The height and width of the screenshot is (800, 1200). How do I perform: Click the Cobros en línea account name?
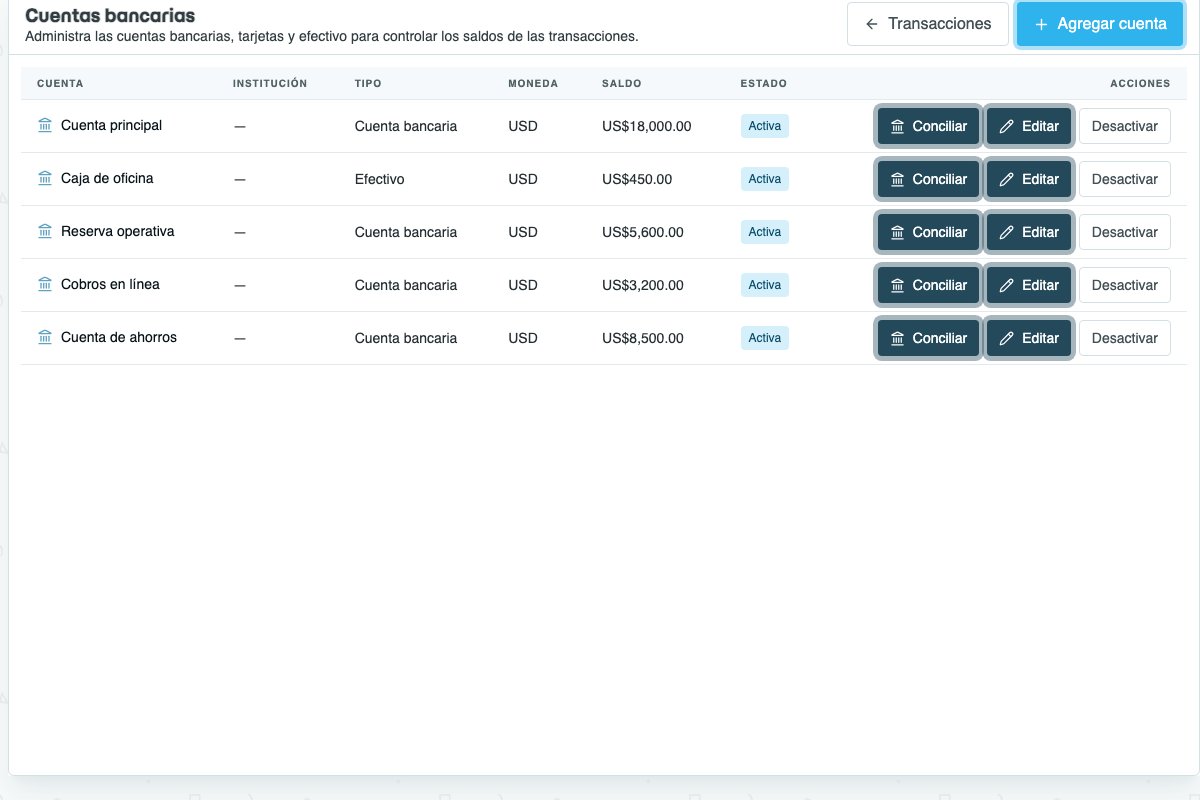point(110,285)
